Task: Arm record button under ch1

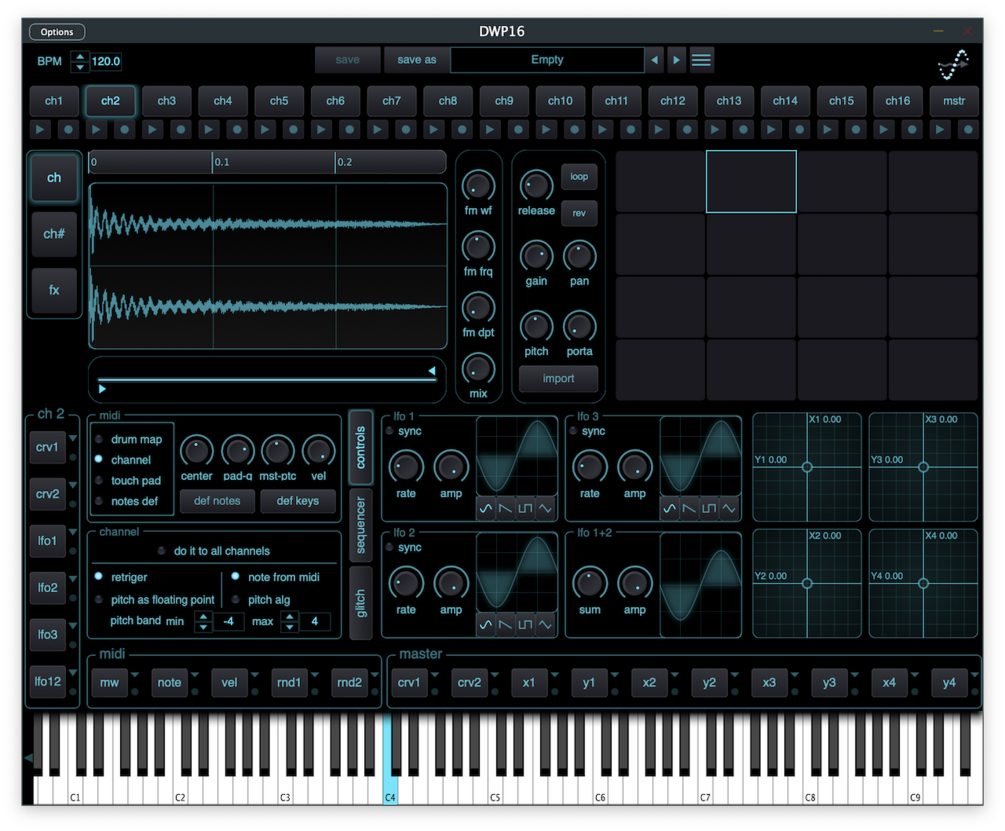Action: click(68, 129)
